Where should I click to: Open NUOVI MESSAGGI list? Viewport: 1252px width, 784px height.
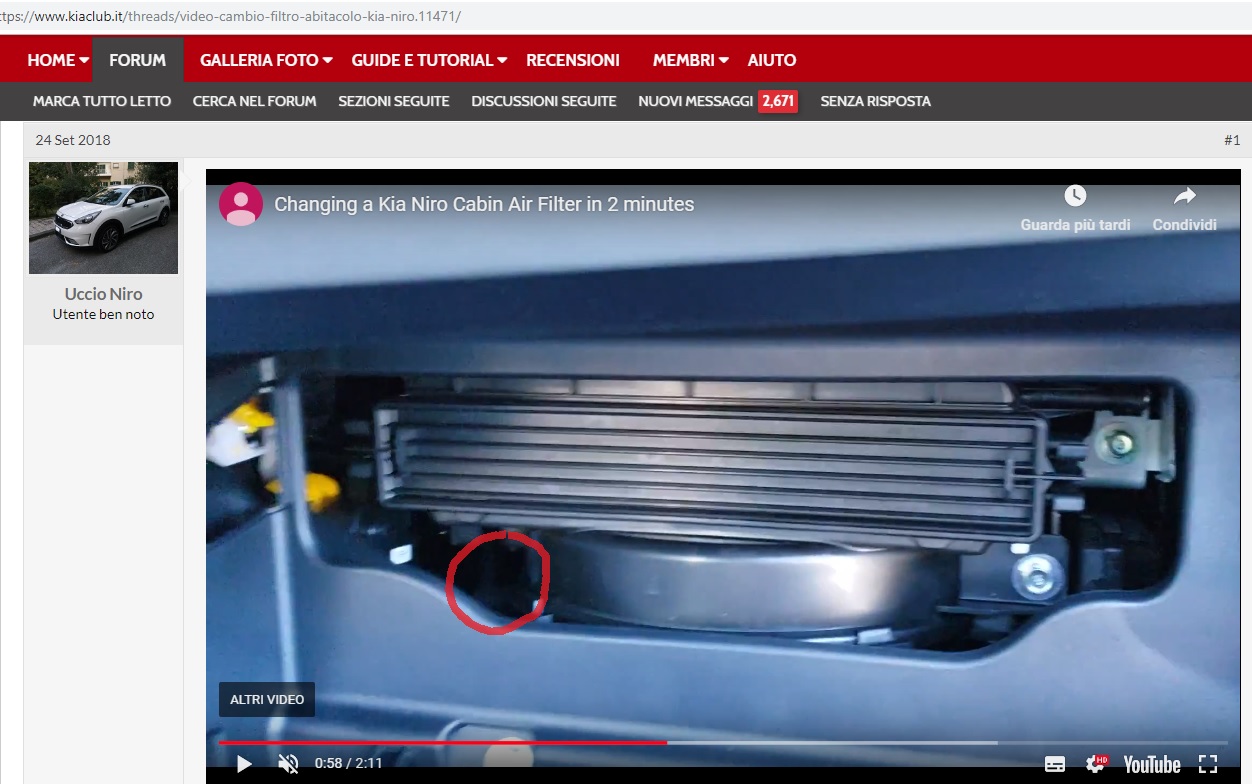point(696,101)
